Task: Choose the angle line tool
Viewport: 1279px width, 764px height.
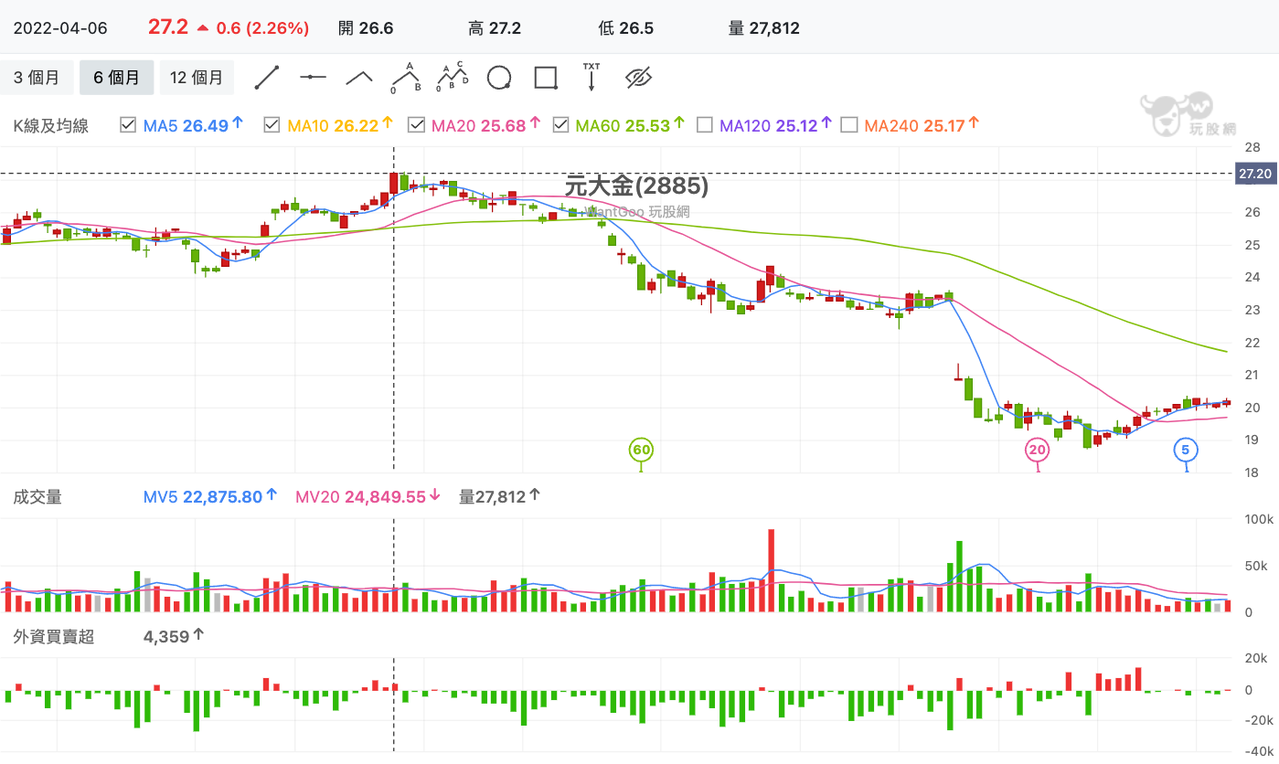Action: click(359, 77)
